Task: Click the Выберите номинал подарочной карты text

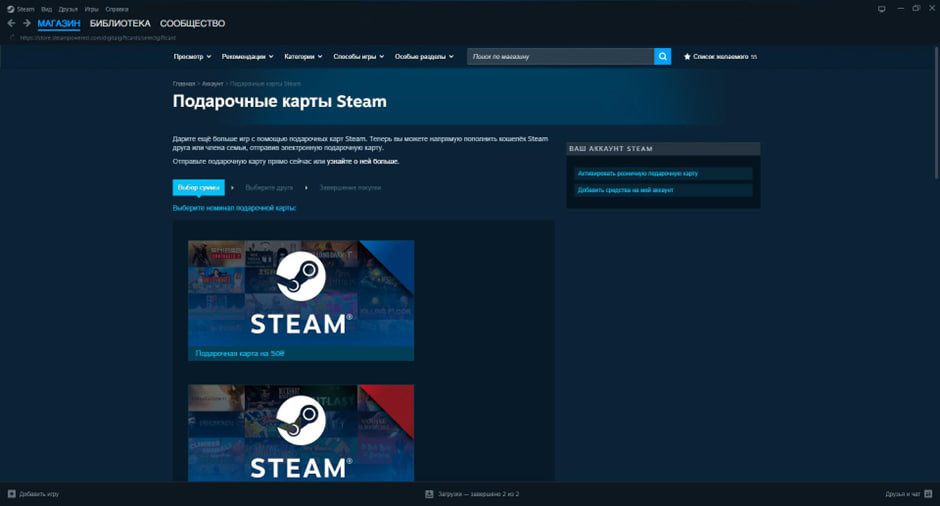Action: 234,208
